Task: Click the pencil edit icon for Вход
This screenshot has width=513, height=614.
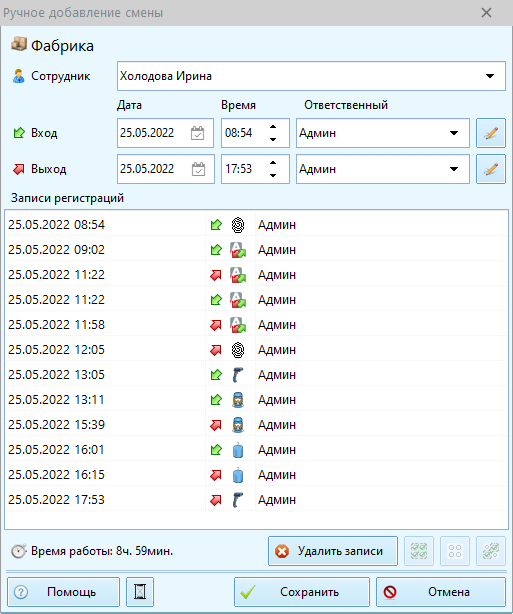Action: coord(491,133)
